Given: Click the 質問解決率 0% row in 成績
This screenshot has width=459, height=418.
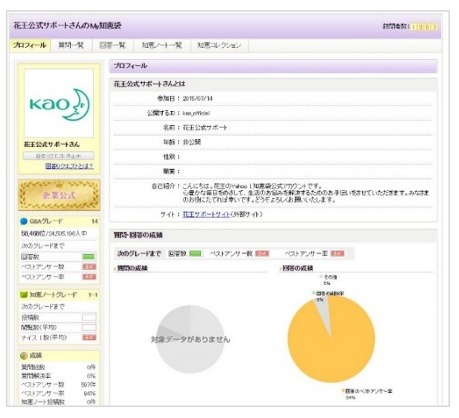Looking at the screenshot, I should [58, 376].
